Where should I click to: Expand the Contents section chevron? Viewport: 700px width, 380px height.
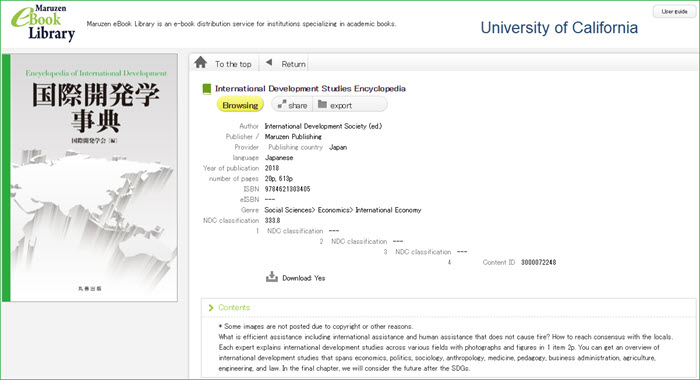click(211, 308)
